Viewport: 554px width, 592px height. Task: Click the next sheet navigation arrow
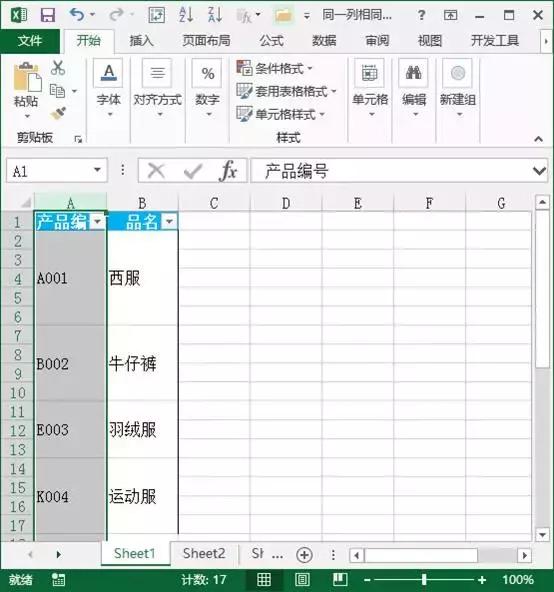click(x=58, y=554)
